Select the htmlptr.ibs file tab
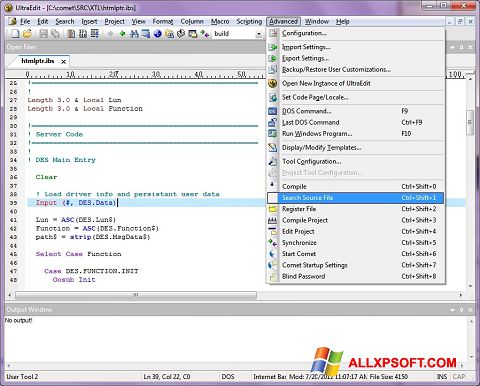Viewport: 480px width, 386px height. tap(38, 61)
